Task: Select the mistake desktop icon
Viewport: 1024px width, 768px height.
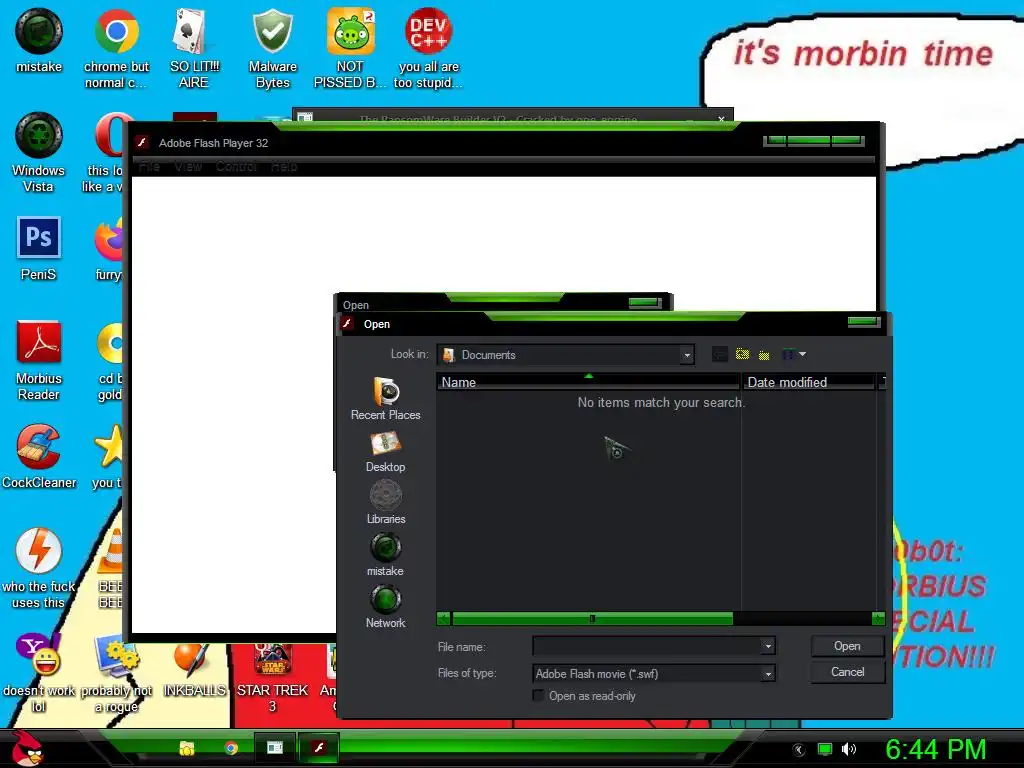Action: [x=39, y=40]
